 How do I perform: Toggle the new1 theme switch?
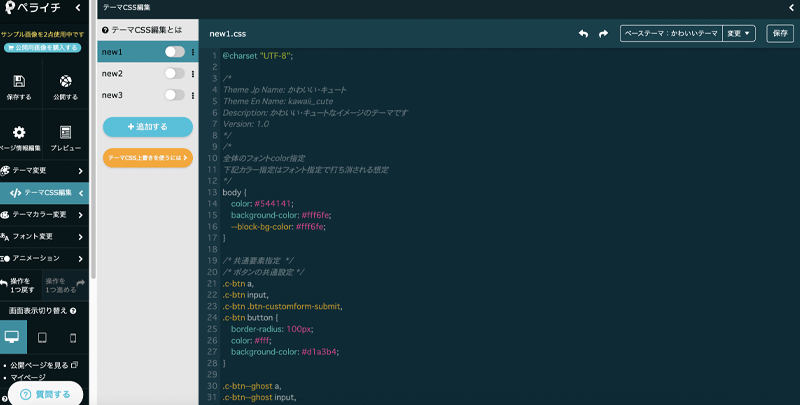point(174,52)
